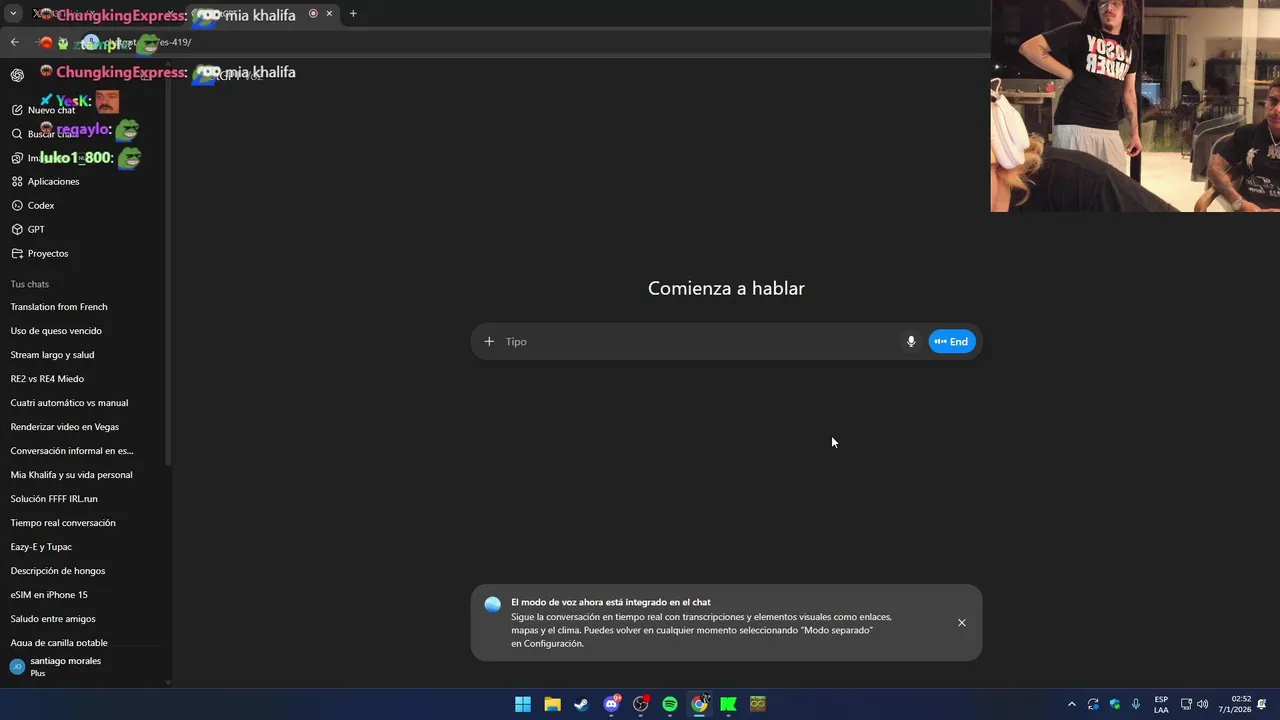Show hidden system tray icons

point(1072,704)
